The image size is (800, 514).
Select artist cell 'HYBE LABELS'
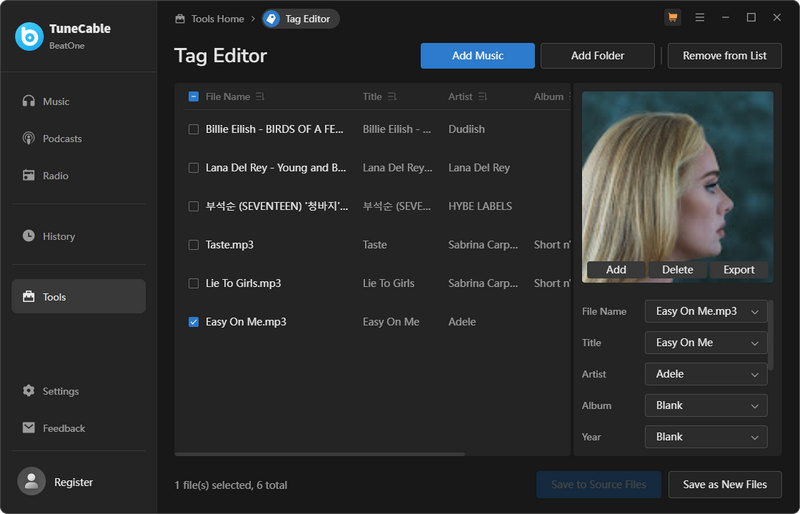480,206
